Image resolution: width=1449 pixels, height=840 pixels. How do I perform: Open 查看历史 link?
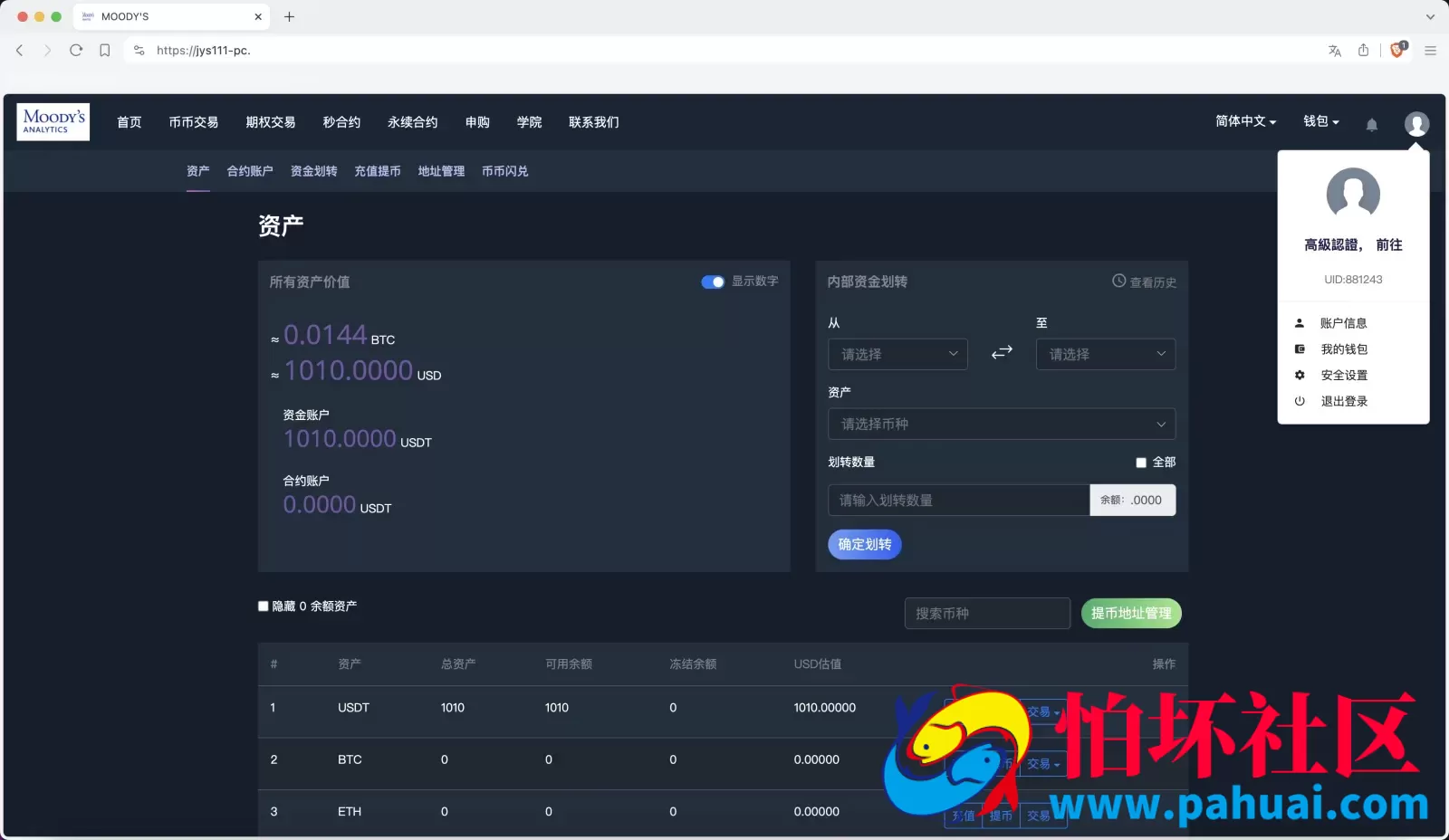[1145, 282]
